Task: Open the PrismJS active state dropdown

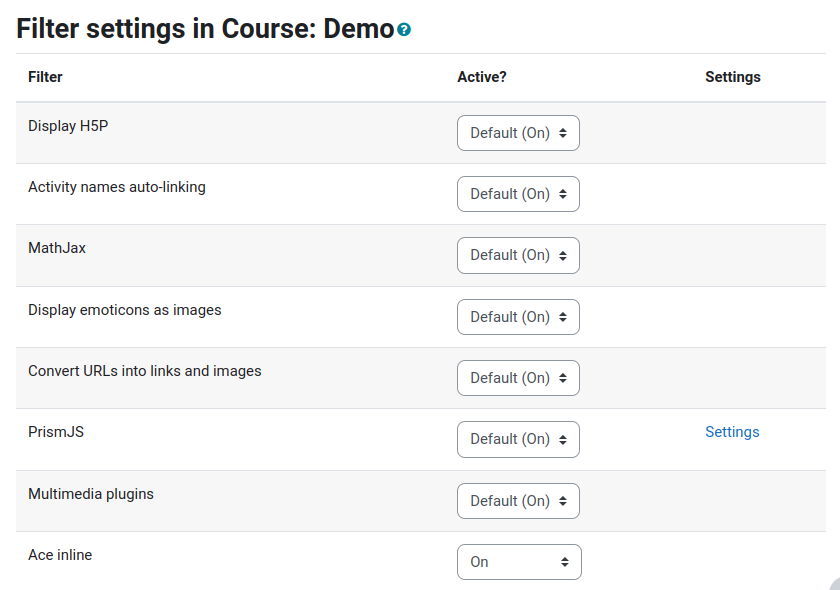Action: [518, 439]
